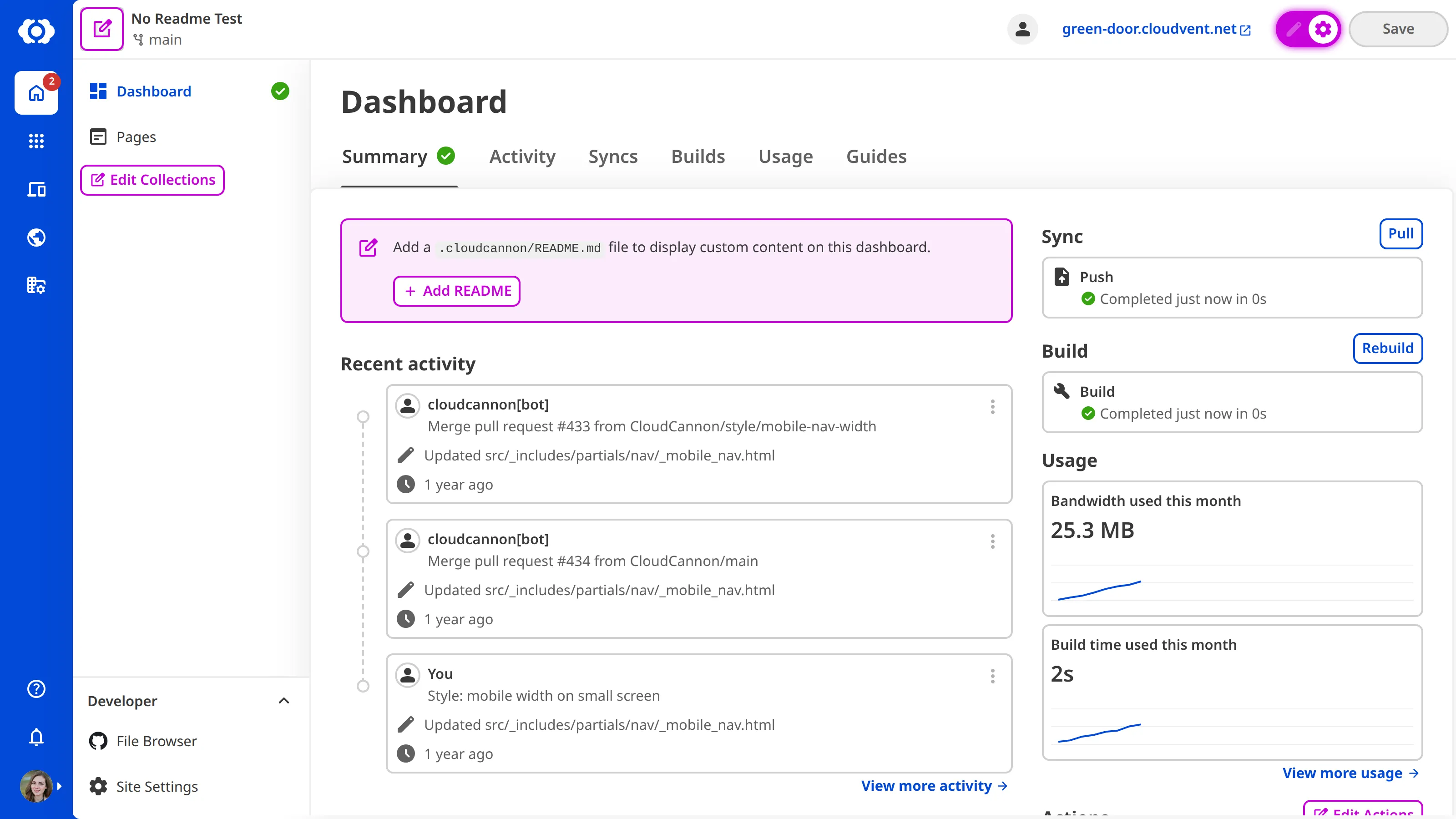The height and width of the screenshot is (819, 1456).
Task: Click the Pull button
Action: (x=1401, y=233)
